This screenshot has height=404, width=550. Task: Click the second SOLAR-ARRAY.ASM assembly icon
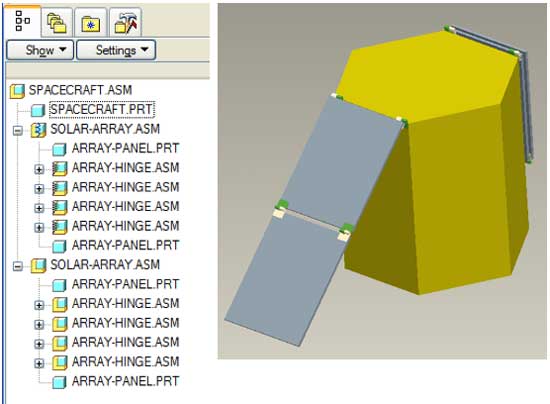coord(38,265)
